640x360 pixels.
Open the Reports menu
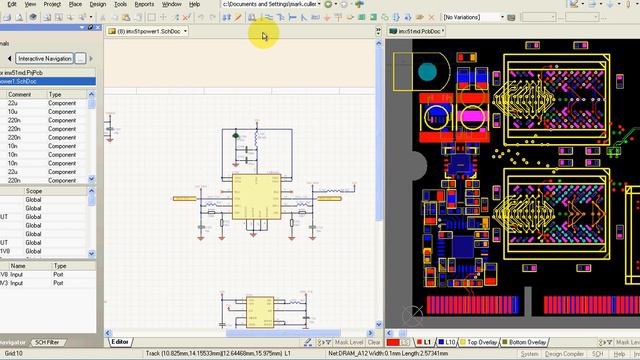tap(144, 4)
